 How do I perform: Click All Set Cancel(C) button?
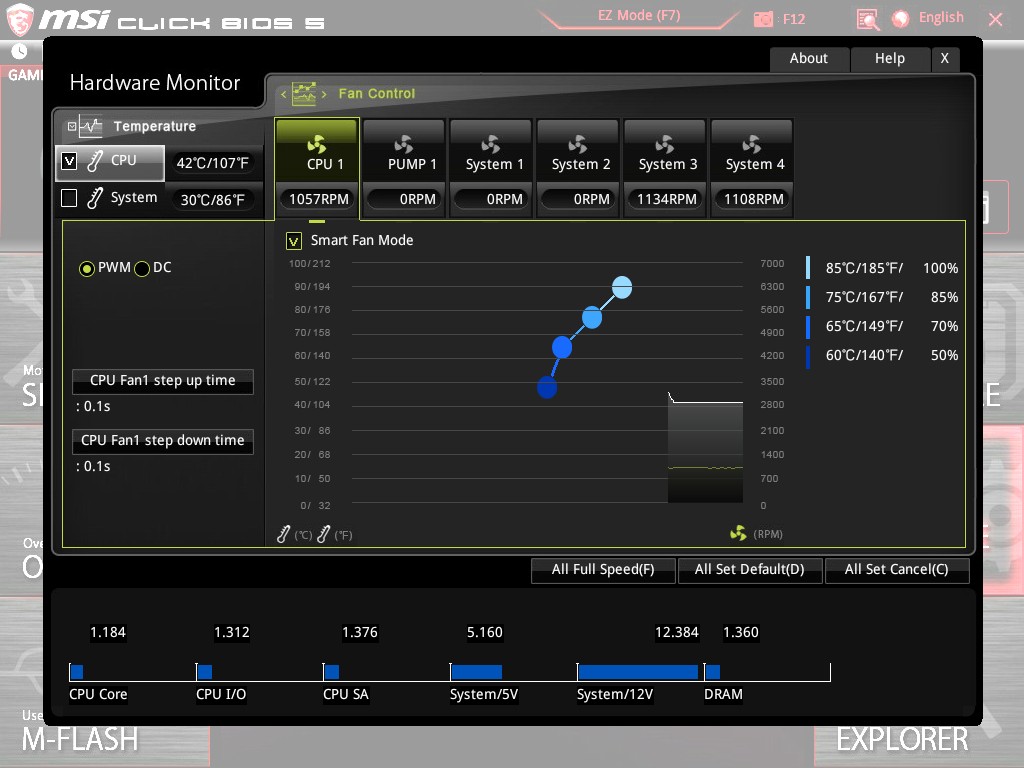897,569
